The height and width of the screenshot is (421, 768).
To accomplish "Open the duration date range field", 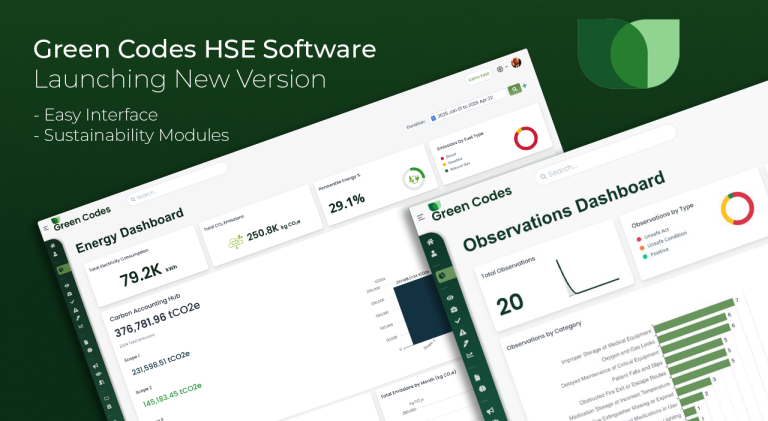I will tap(467, 106).
